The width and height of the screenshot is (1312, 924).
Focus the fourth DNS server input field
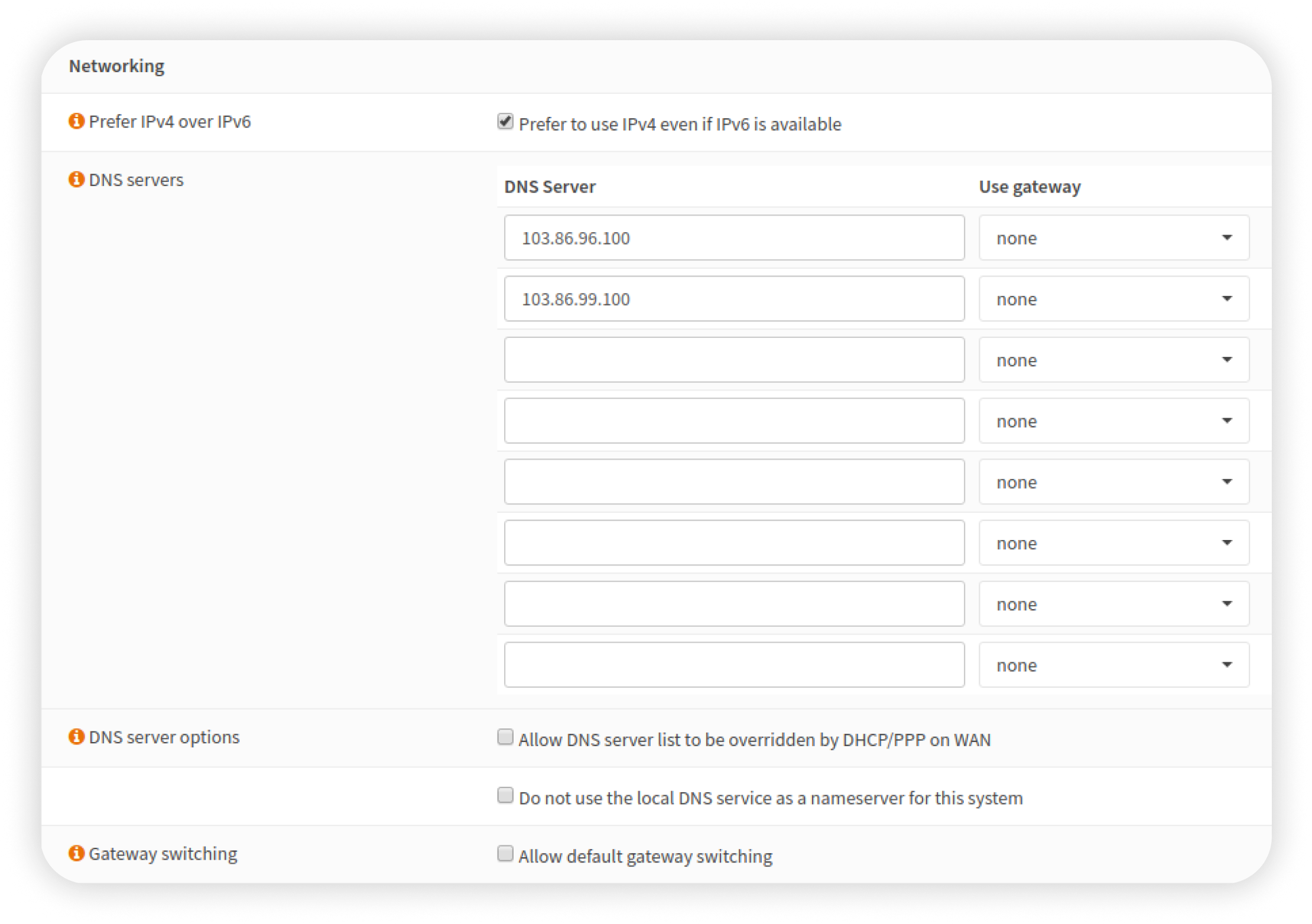coord(734,421)
